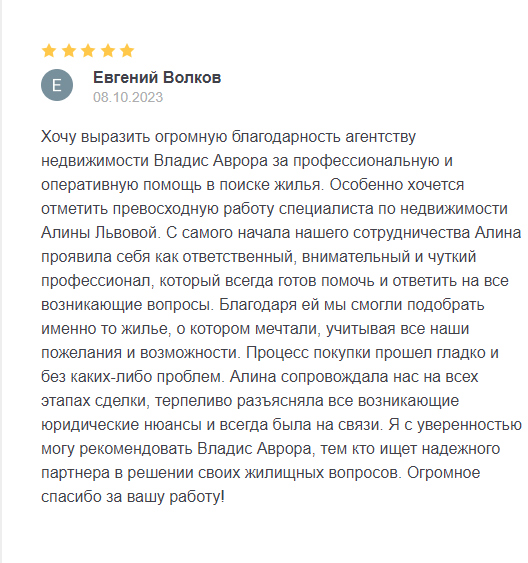Click the word 'профессионал' in the text

(x=97, y=281)
